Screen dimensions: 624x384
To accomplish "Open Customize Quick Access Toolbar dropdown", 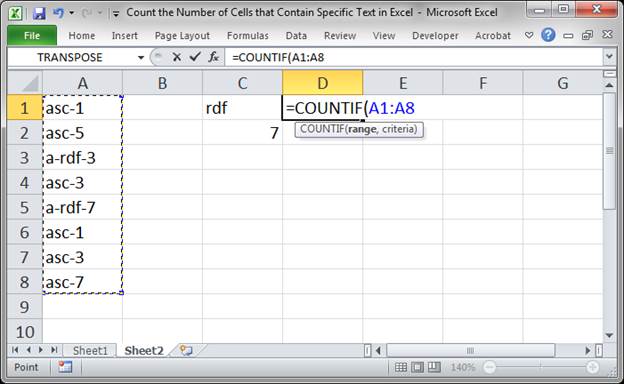I will click(116, 14).
